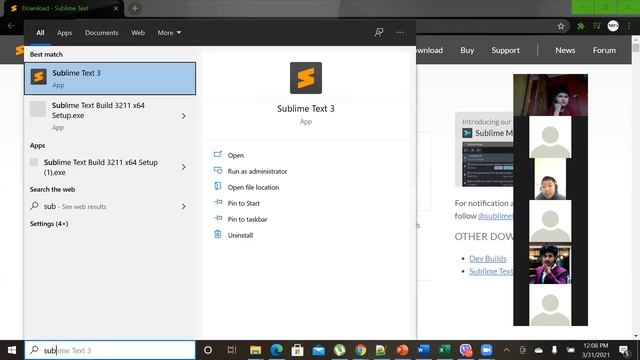The image size is (640, 360).
Task: Open Forum in Sublime site nav
Action: coord(604,50)
